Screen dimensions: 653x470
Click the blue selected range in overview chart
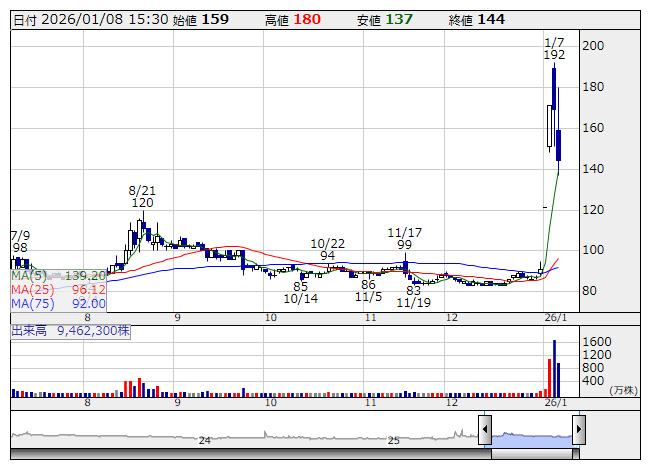pos(531,437)
